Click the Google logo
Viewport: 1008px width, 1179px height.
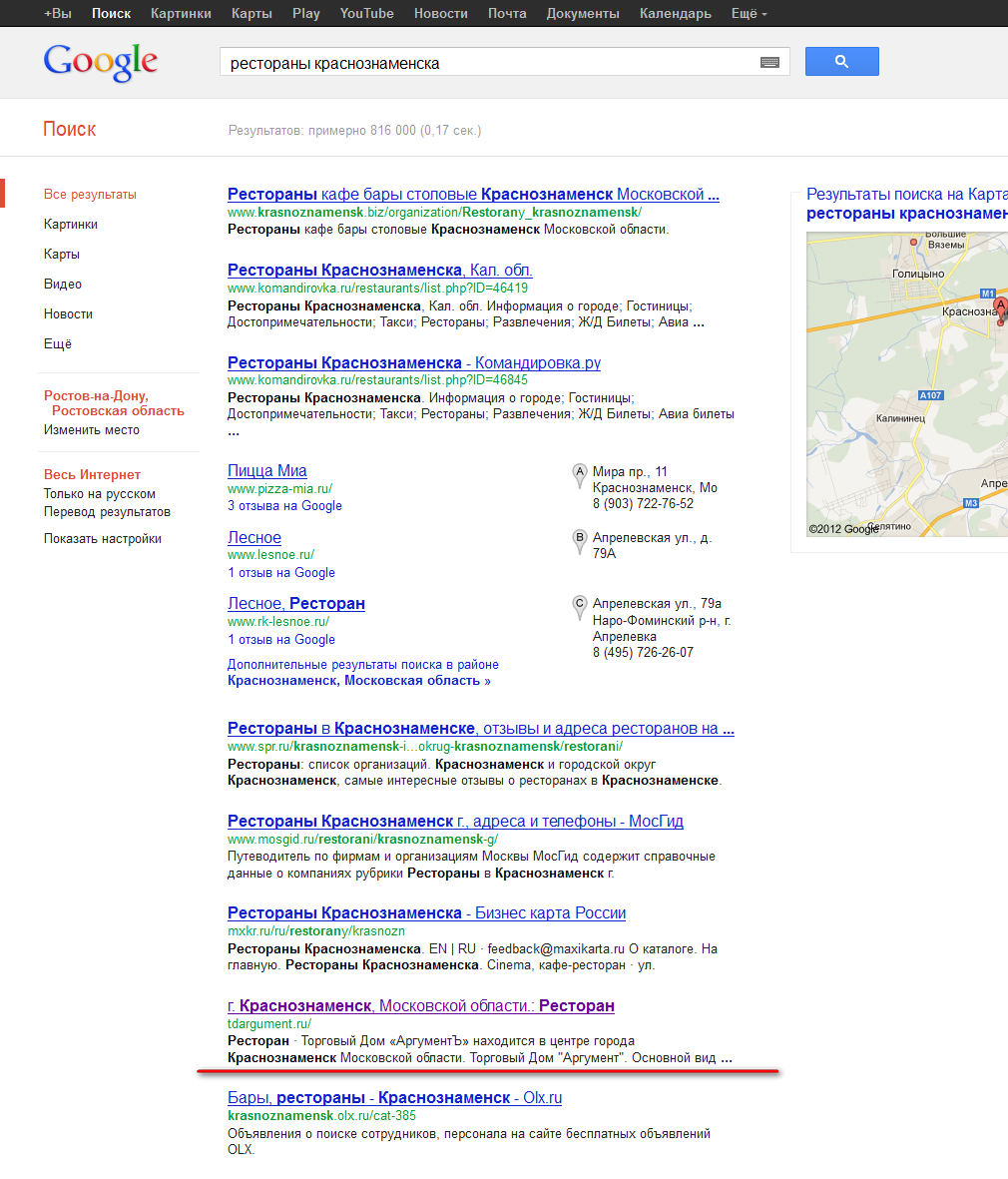[x=101, y=62]
